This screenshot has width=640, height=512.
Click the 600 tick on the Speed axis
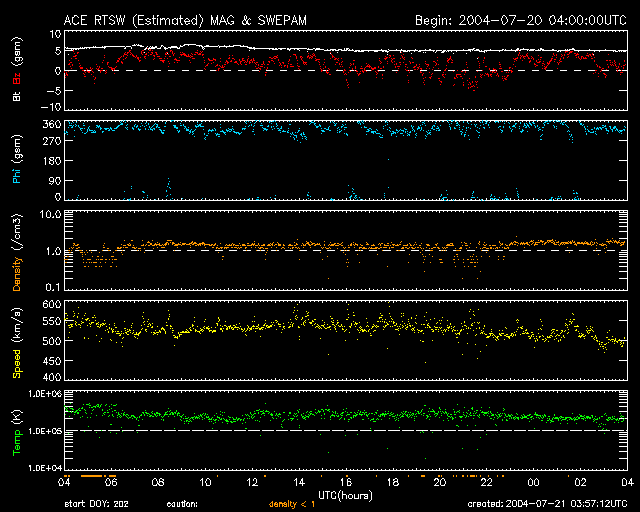click(x=50, y=304)
